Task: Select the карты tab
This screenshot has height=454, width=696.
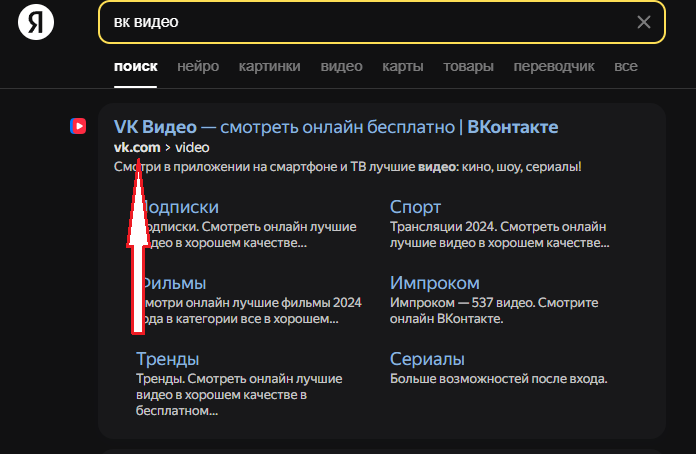Action: 402,67
